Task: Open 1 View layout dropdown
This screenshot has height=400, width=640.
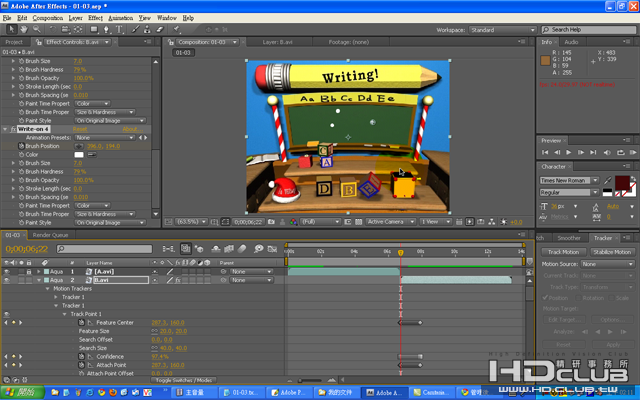Action: 436,222
